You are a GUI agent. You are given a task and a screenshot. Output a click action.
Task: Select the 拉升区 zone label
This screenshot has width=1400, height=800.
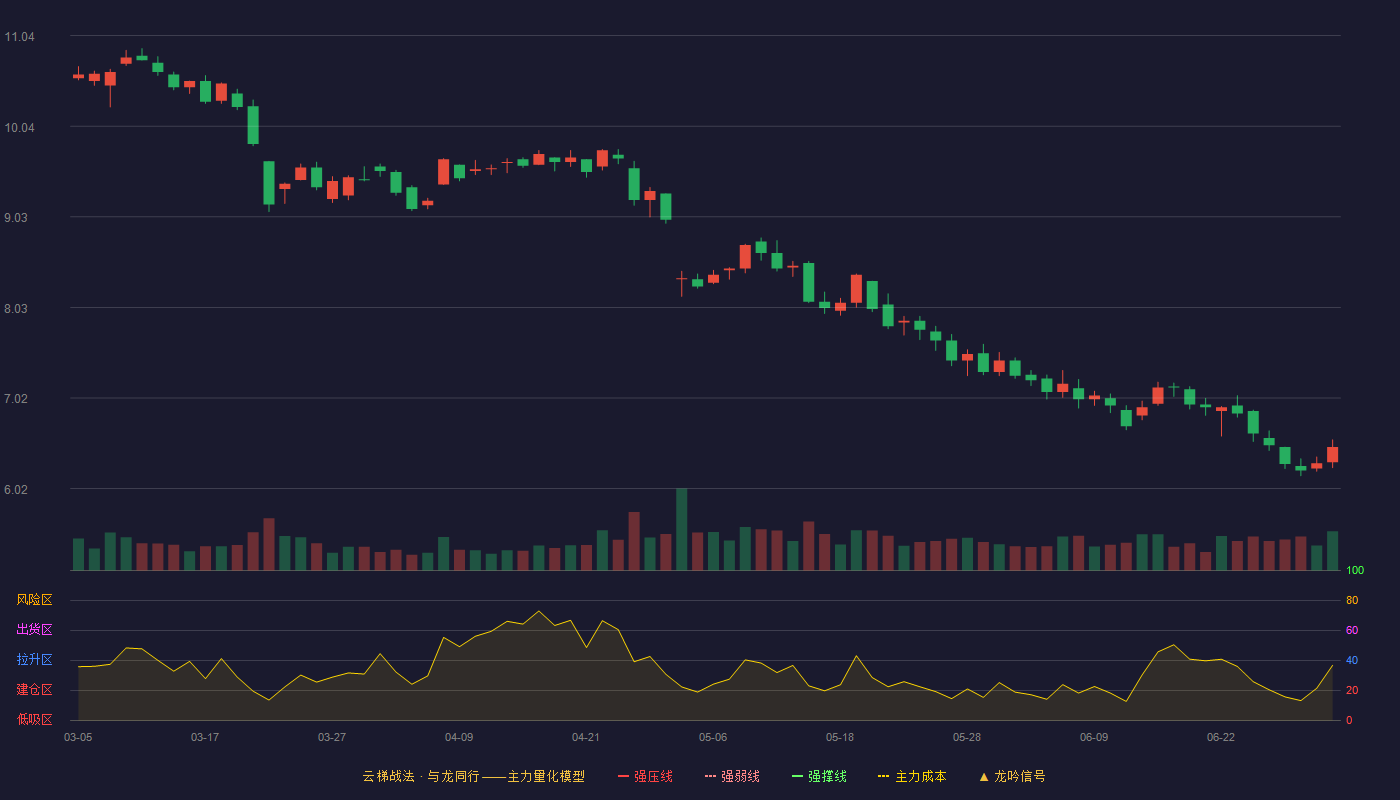click(x=34, y=660)
